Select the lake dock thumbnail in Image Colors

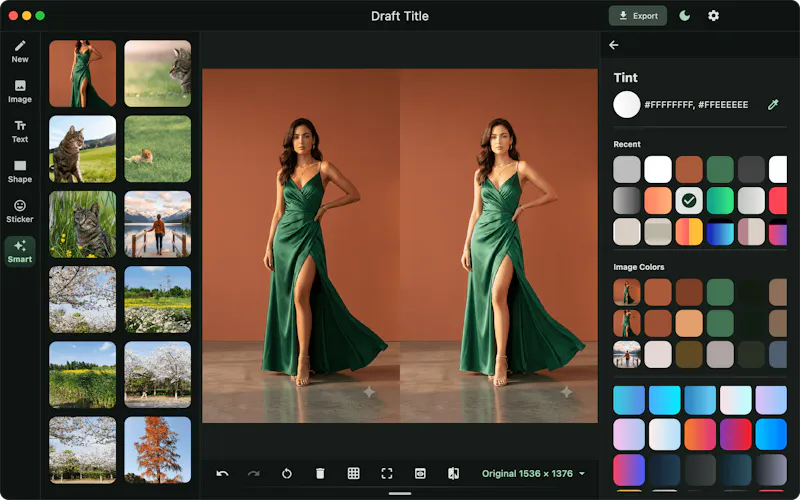[x=627, y=355]
